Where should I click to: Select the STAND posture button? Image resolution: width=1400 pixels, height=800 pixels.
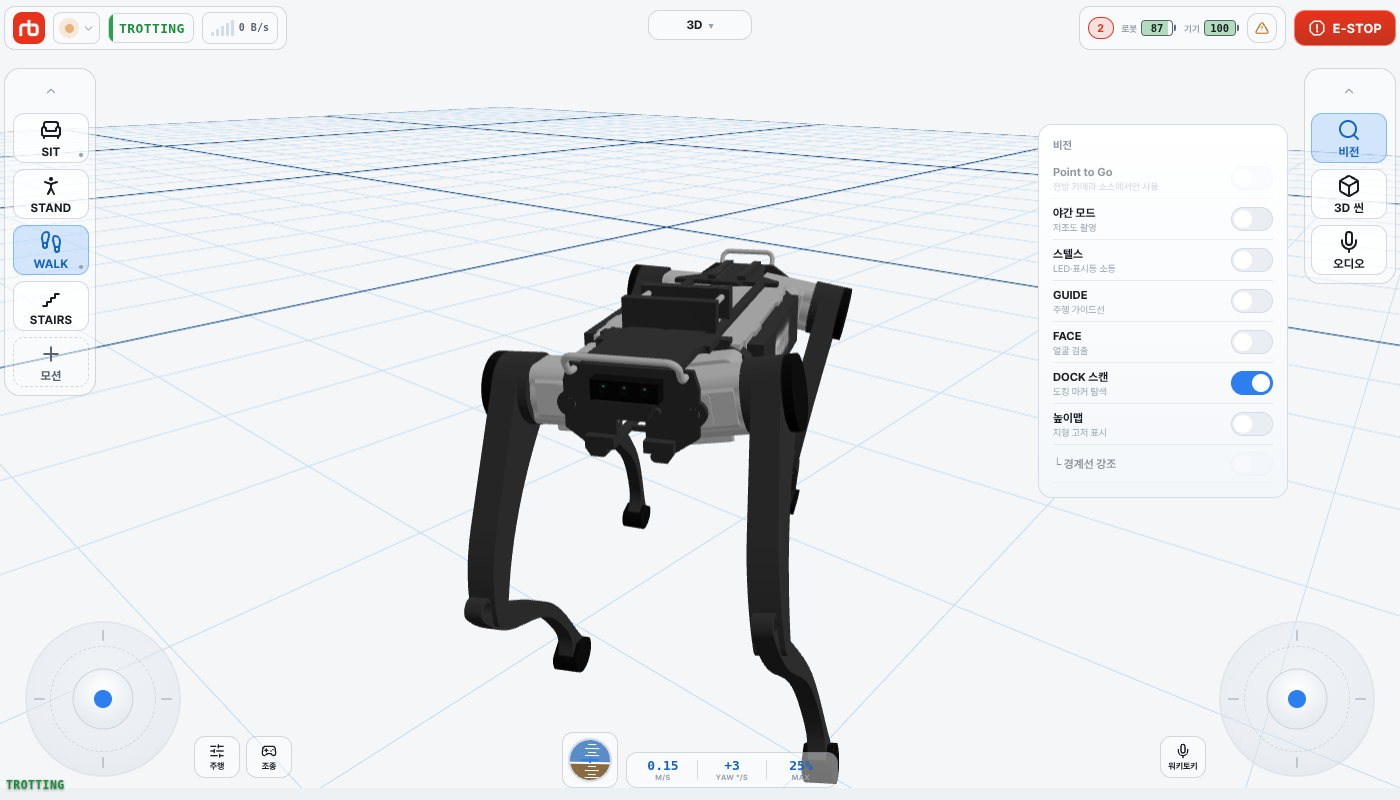(x=51, y=194)
